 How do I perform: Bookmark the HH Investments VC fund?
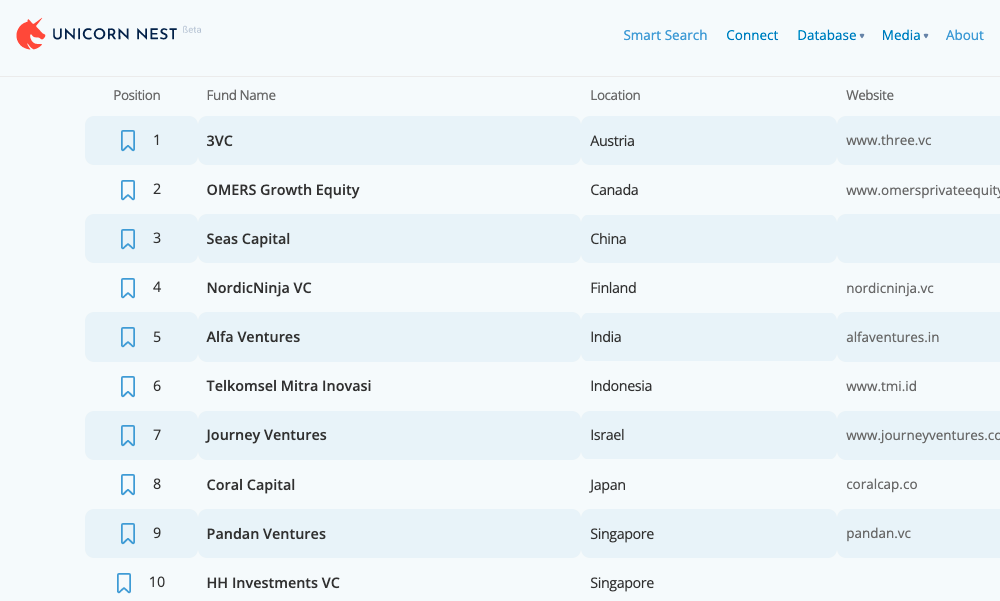coord(124,582)
